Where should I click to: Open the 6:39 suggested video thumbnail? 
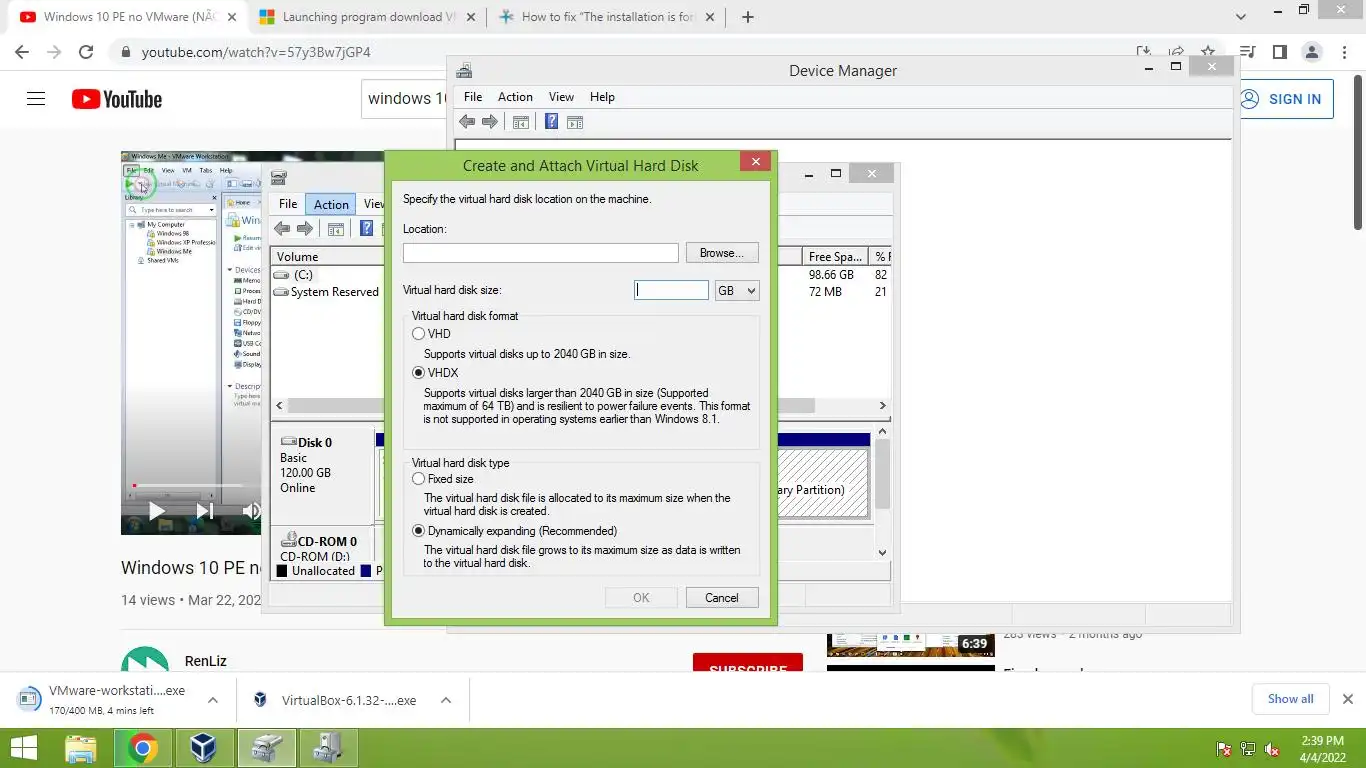pyautogui.click(x=911, y=644)
